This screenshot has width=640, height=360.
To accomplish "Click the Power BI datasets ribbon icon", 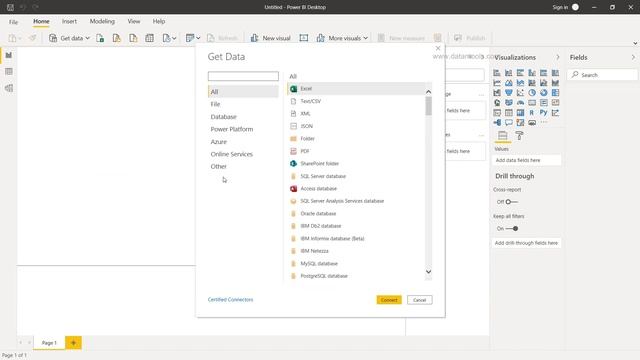I will coord(117,38).
